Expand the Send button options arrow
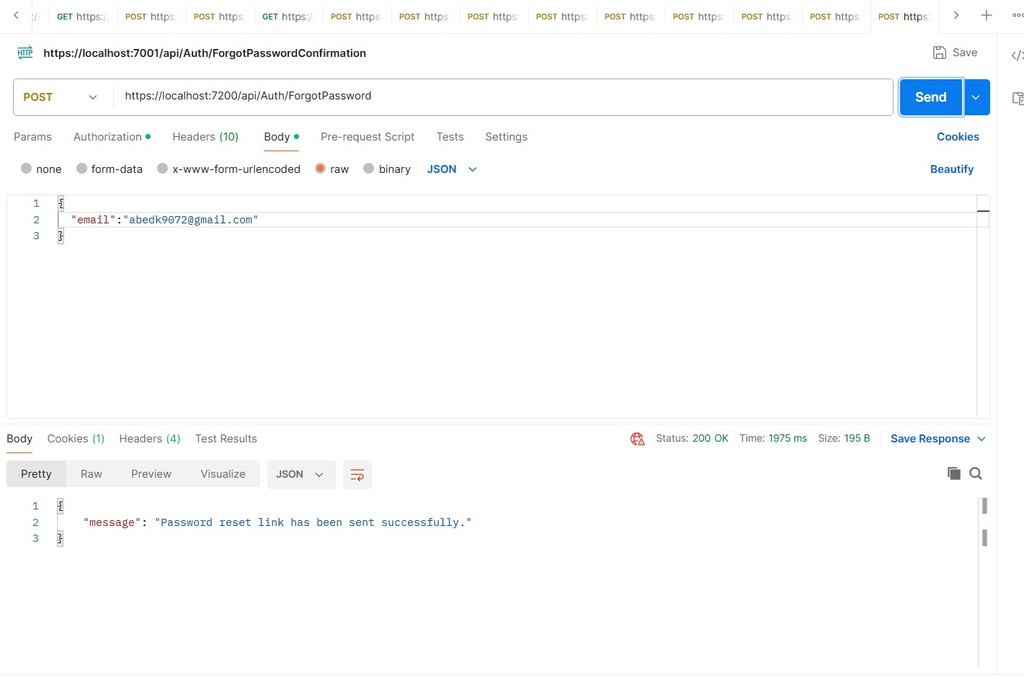Screen dimensions: 1024x678 click(976, 97)
